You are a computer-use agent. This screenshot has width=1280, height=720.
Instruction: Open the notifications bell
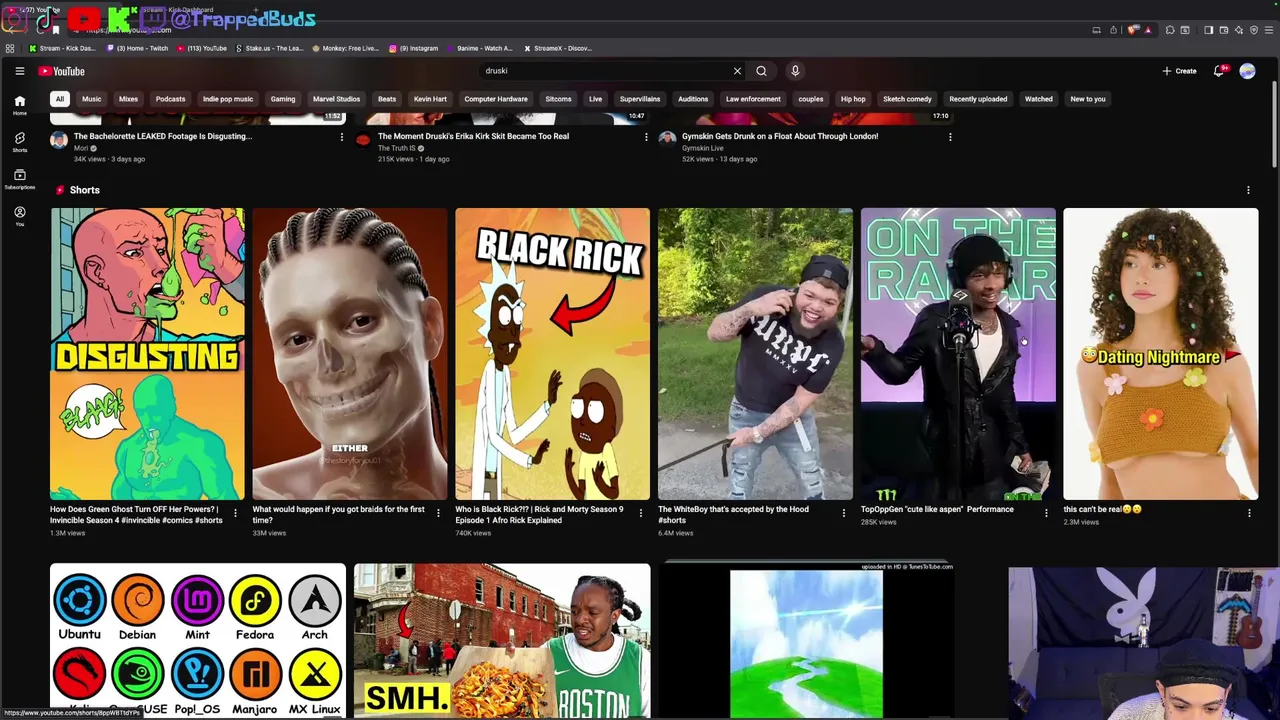(1218, 71)
